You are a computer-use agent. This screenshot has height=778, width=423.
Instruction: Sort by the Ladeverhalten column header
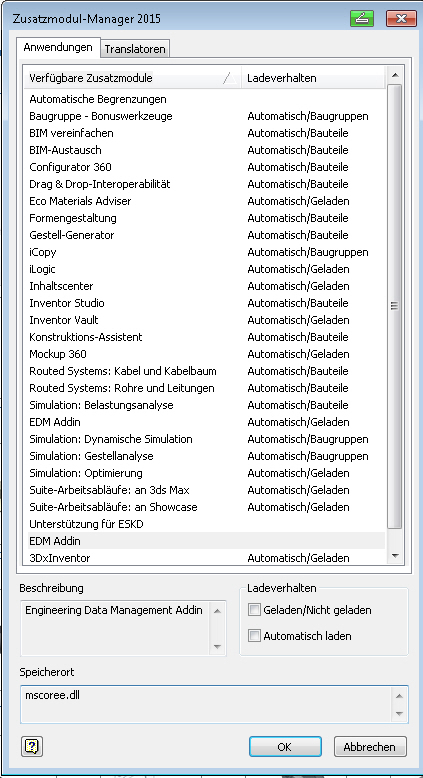(313, 78)
